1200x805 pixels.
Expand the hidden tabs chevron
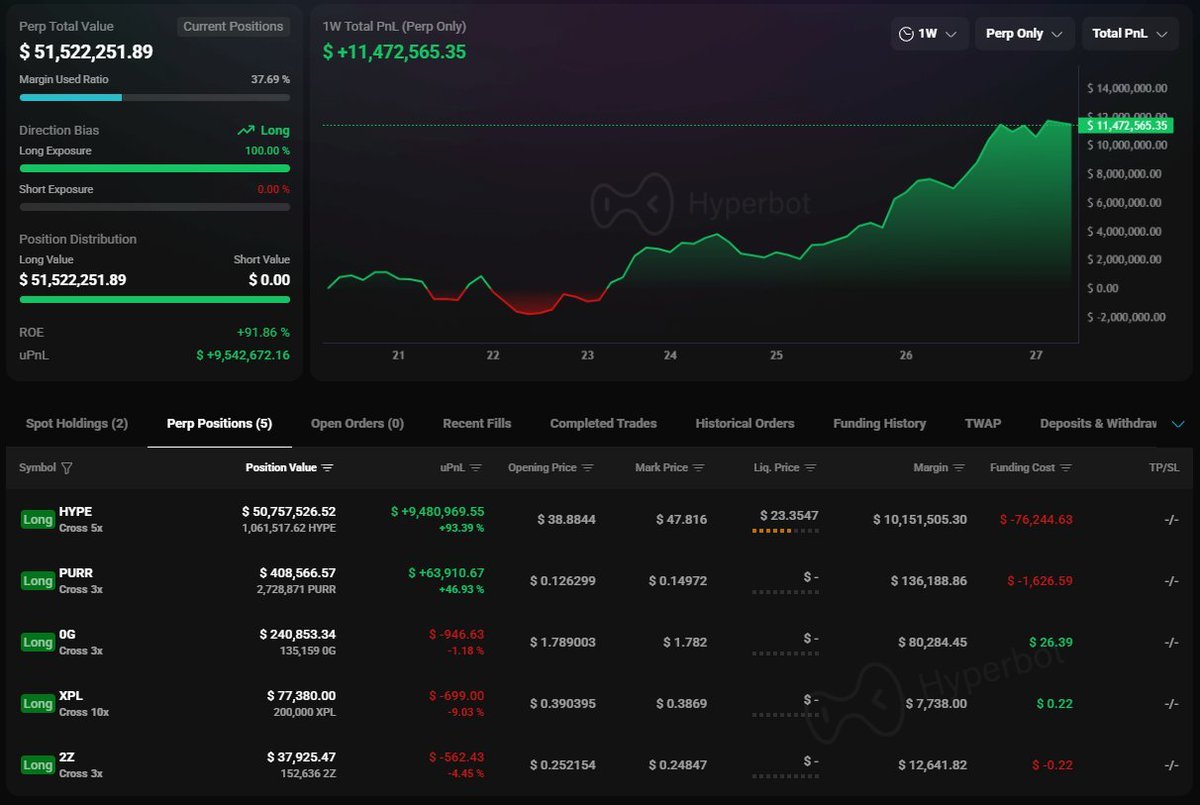(1178, 424)
